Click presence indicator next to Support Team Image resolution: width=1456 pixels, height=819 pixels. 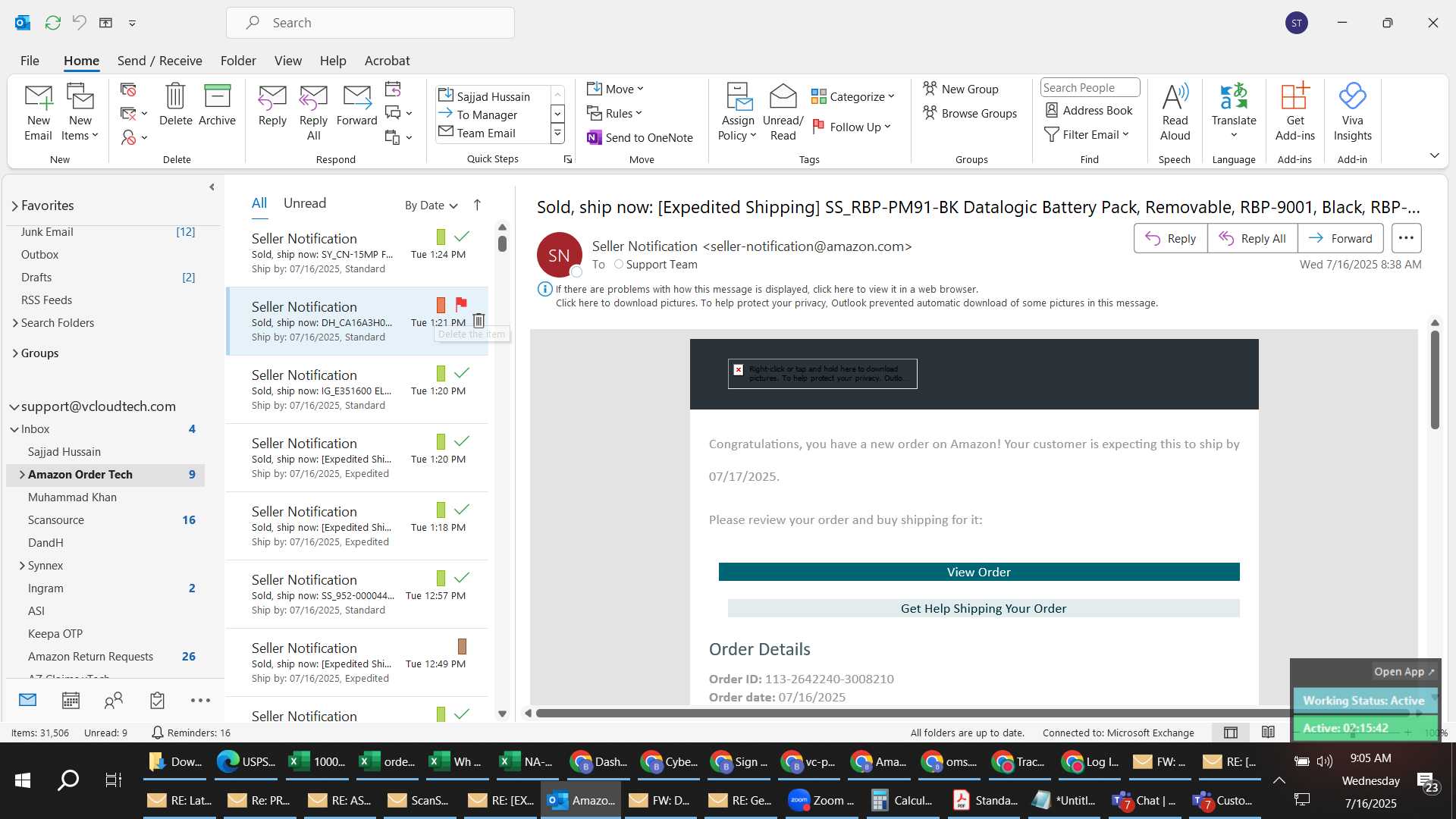click(x=619, y=264)
